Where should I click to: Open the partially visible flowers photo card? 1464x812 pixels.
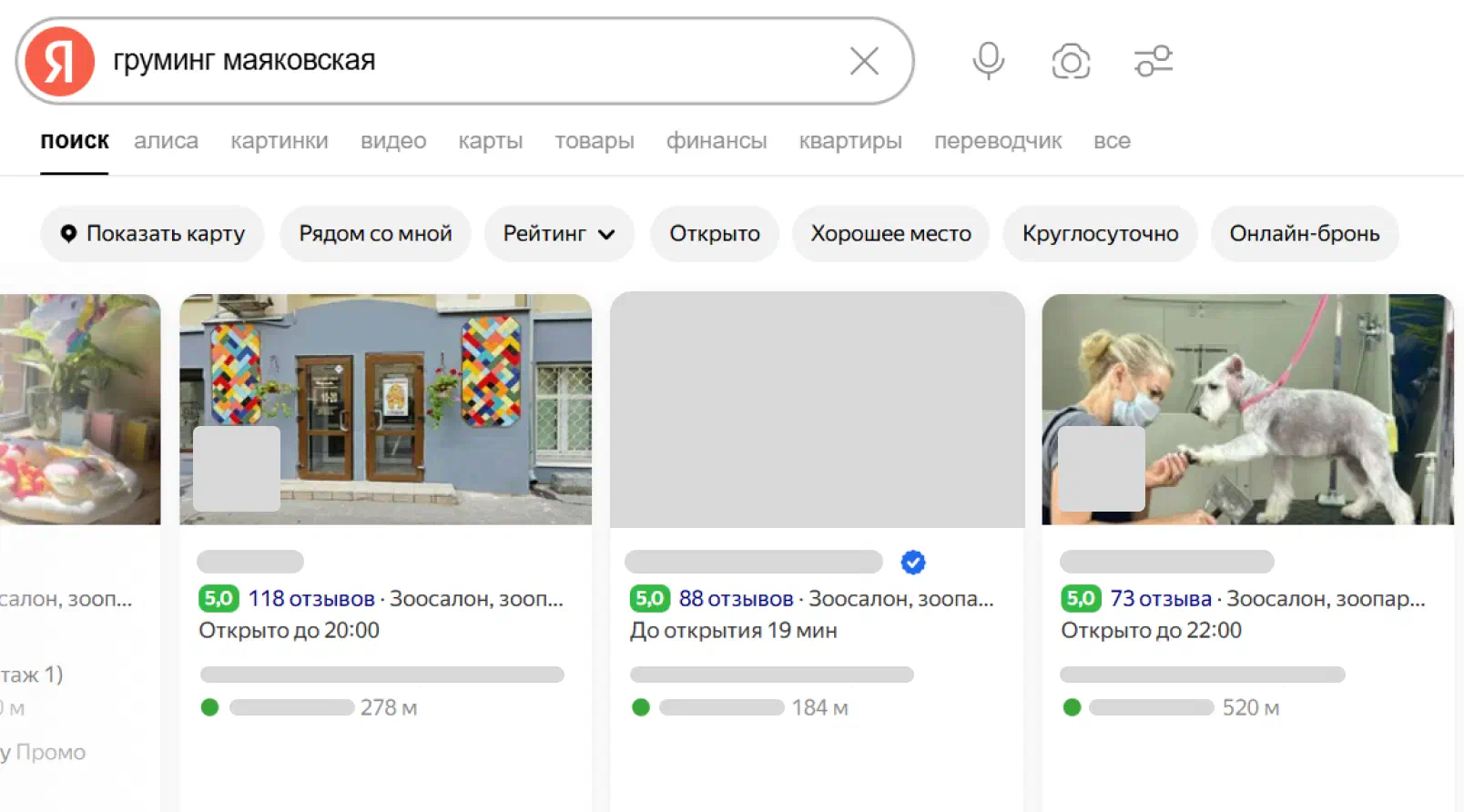click(x=80, y=409)
